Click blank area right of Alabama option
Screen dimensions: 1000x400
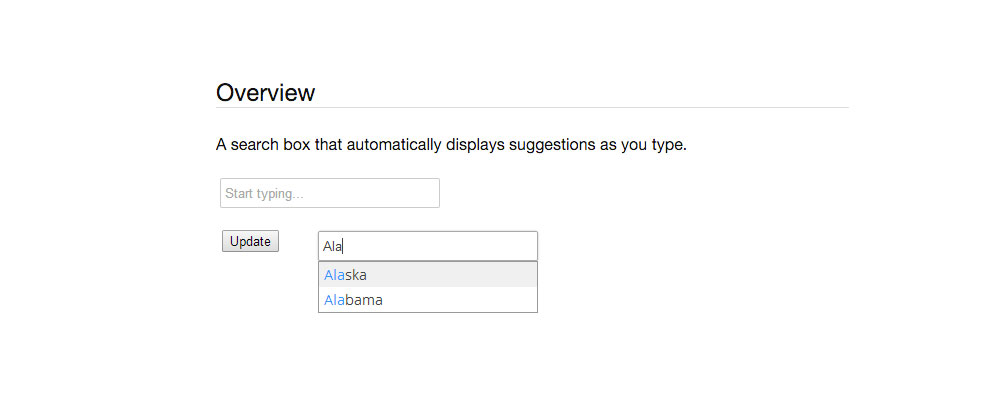pos(470,300)
